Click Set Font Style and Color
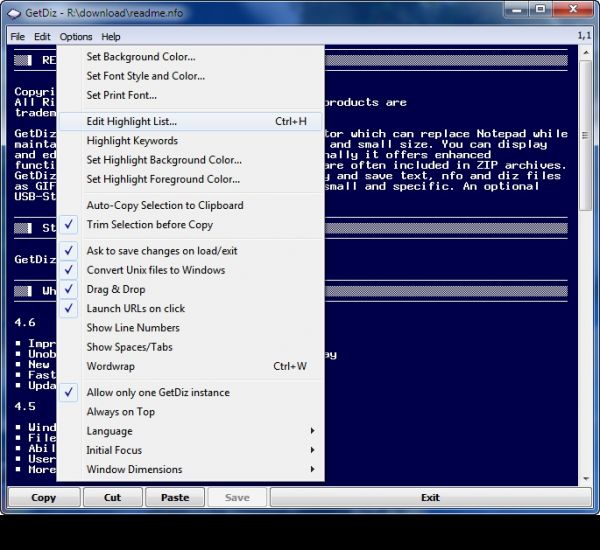Image resolution: width=600 pixels, height=550 pixels. tap(146, 76)
